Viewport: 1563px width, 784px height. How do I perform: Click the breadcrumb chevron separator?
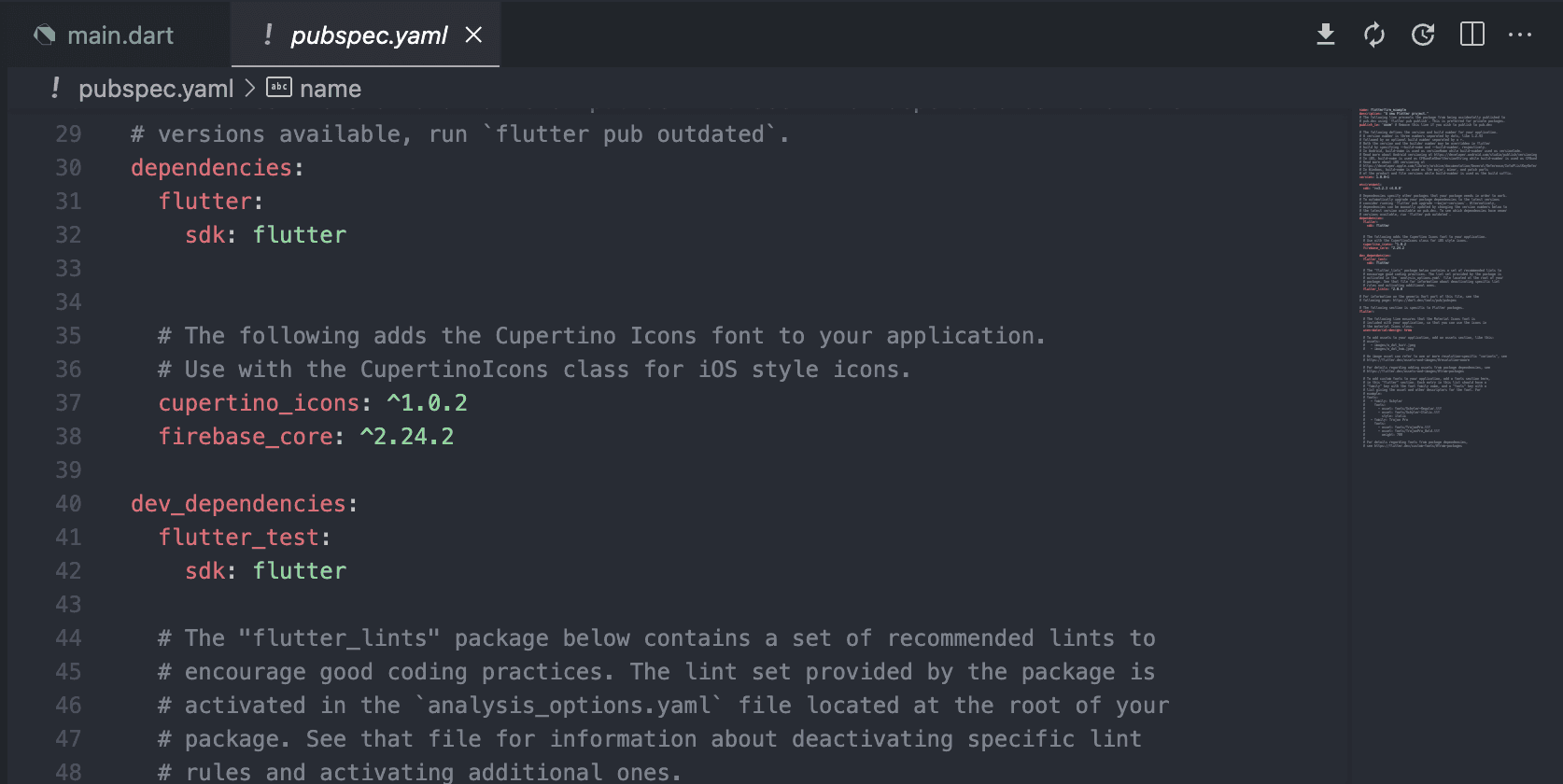coord(250,88)
